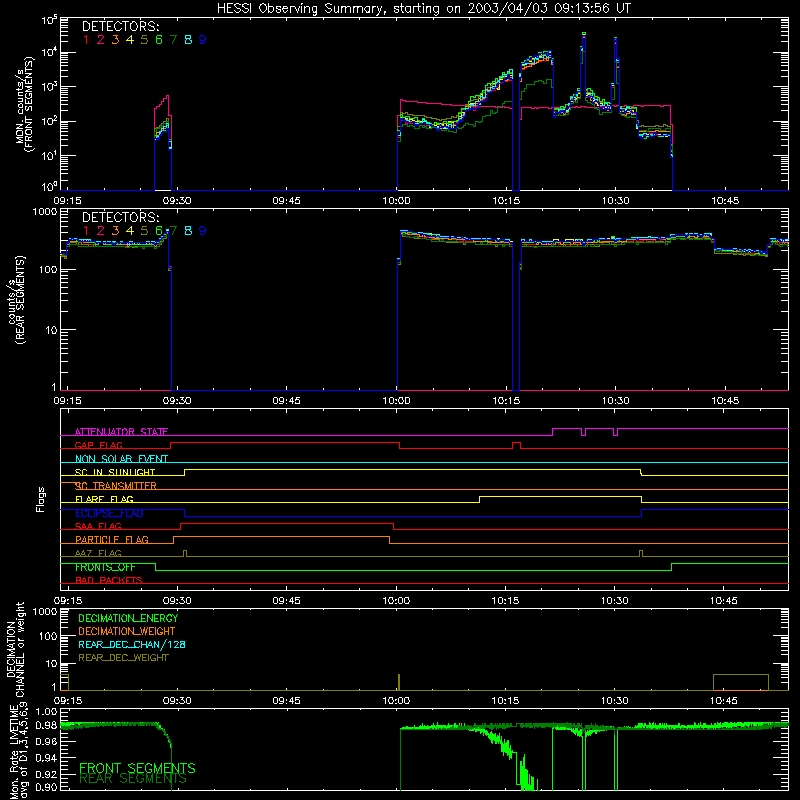Pick detector 3 in front segments legend
Image resolution: width=800 pixels, height=800 pixels.
coord(115,40)
